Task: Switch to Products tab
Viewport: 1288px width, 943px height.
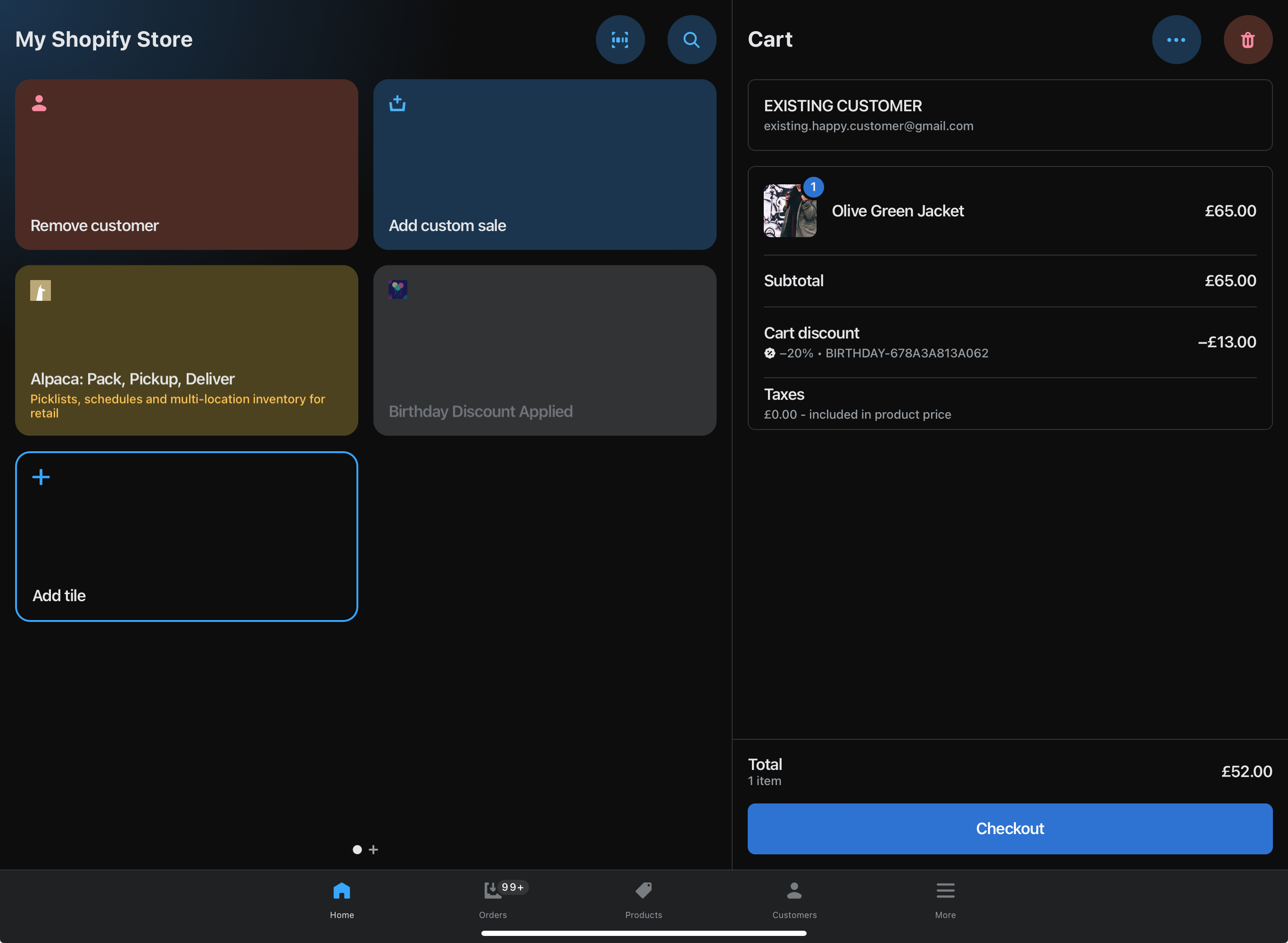Action: coord(643,900)
